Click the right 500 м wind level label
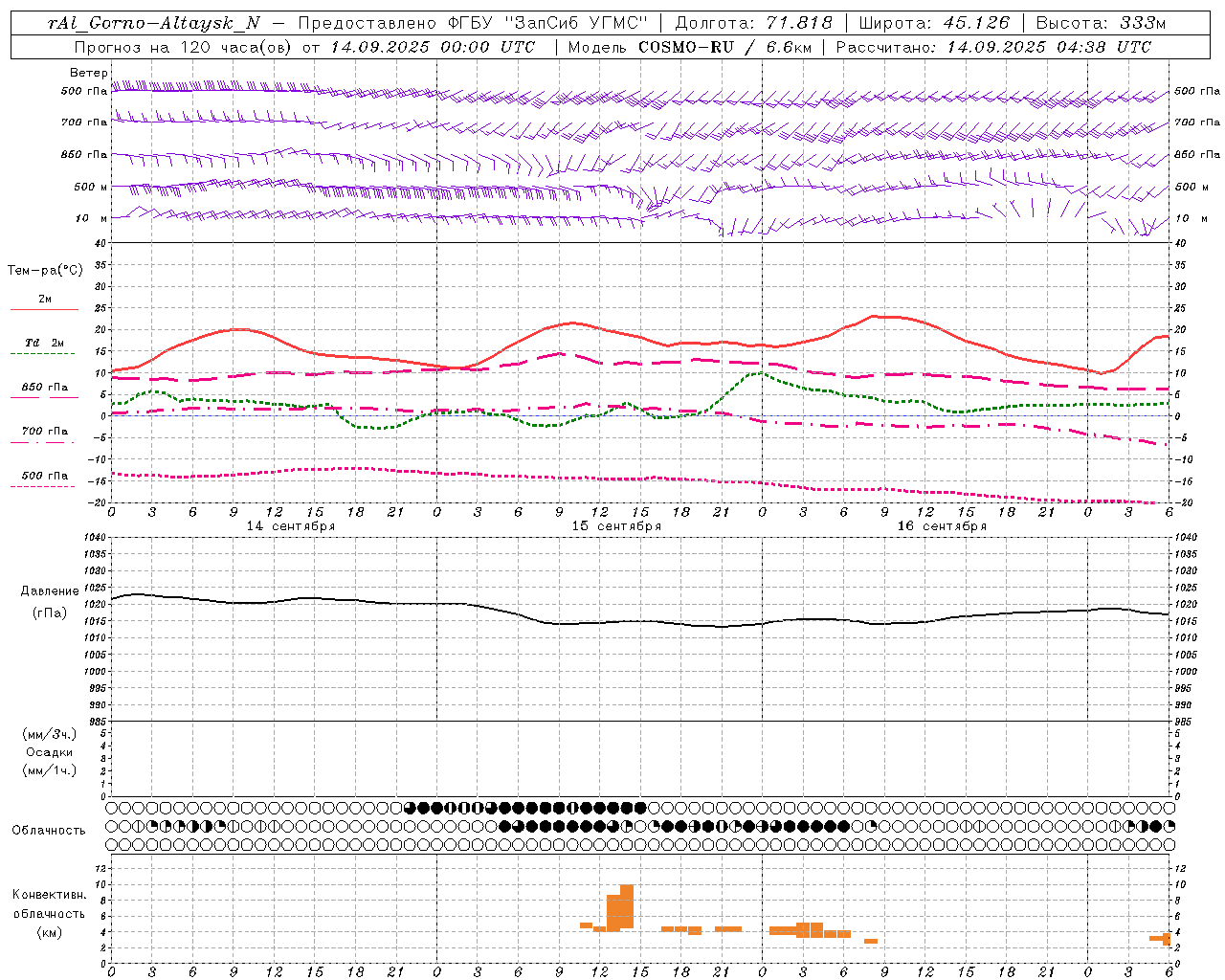Screen dimensions: 1225x980 (1191, 187)
